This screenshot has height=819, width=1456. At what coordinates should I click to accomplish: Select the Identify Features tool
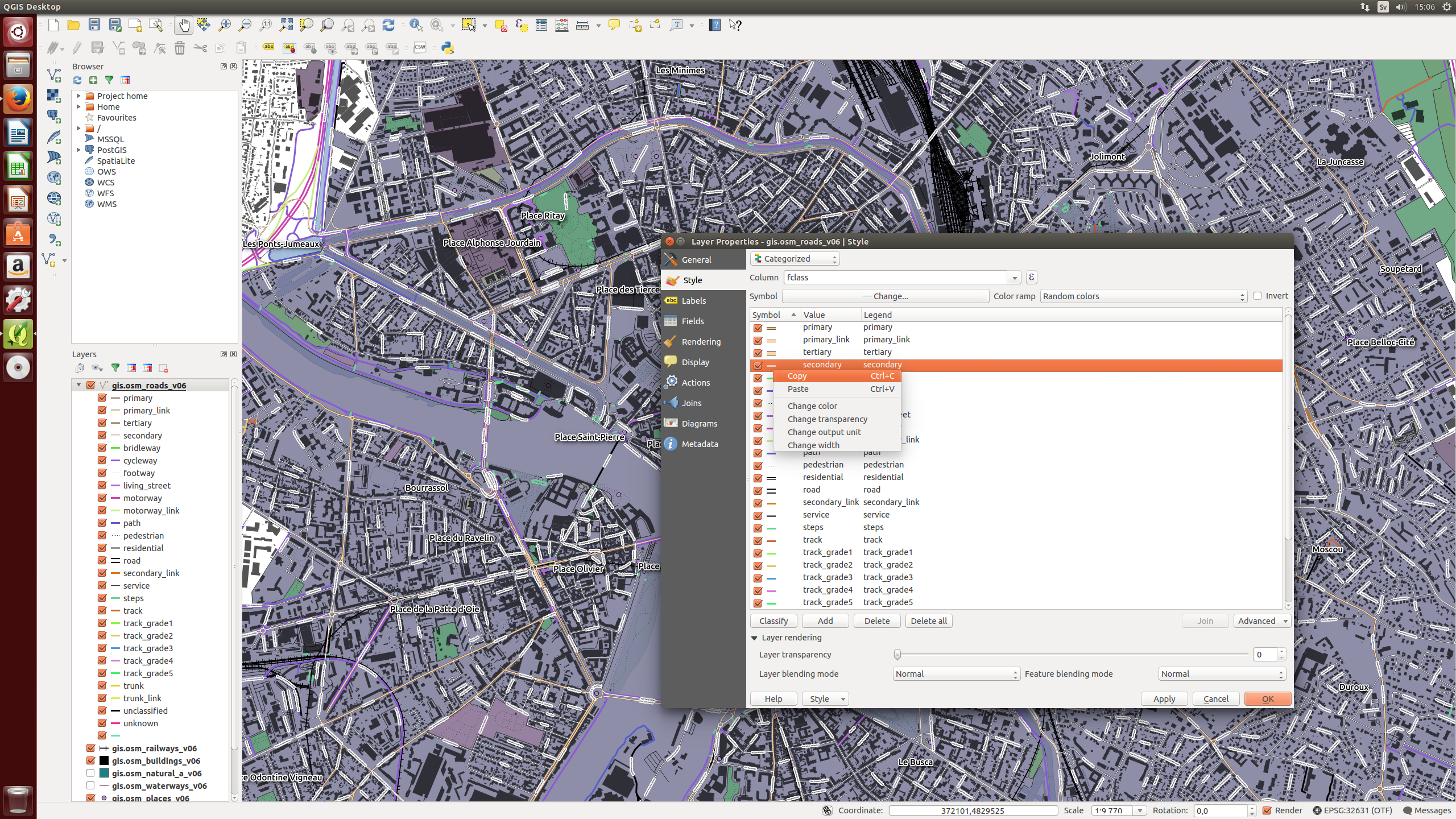coord(416,25)
